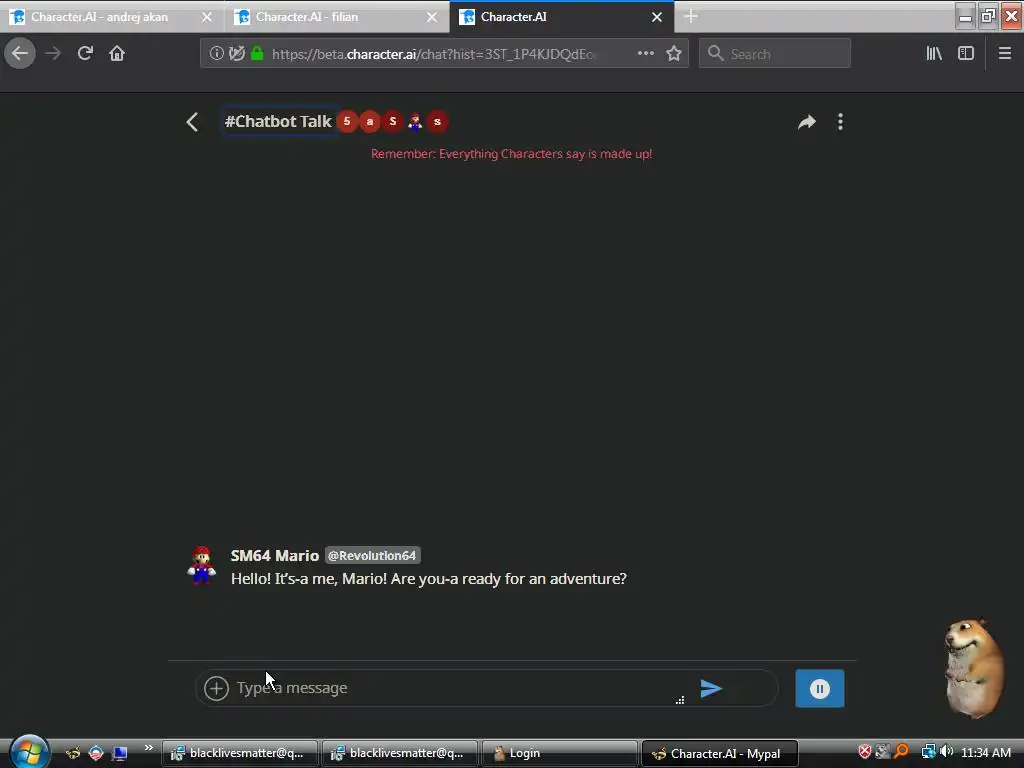Click the SM64 Mario avatar beside the message
Viewport: 1024px width, 768px height.
(x=201, y=565)
